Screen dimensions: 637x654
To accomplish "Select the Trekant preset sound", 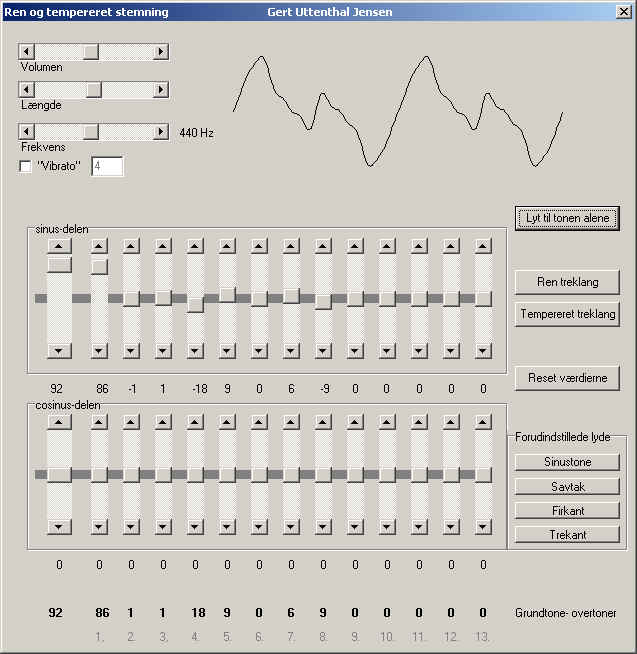I will click(567, 535).
